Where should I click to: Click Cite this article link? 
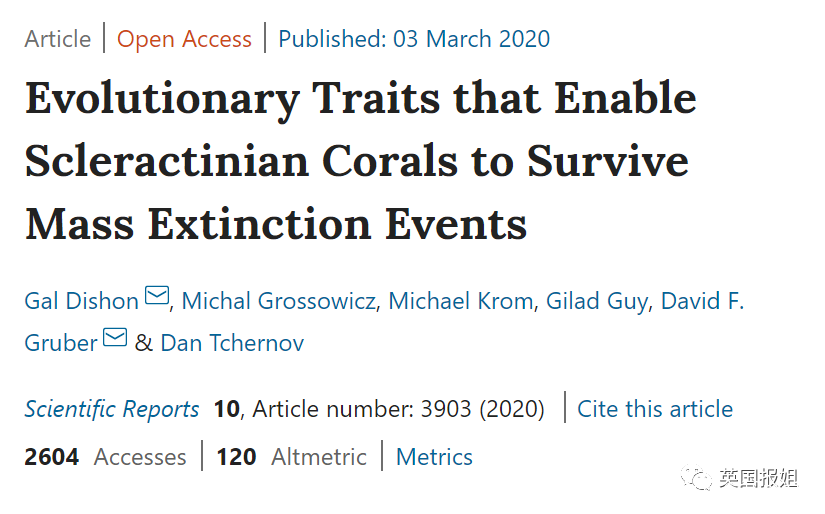(x=655, y=409)
